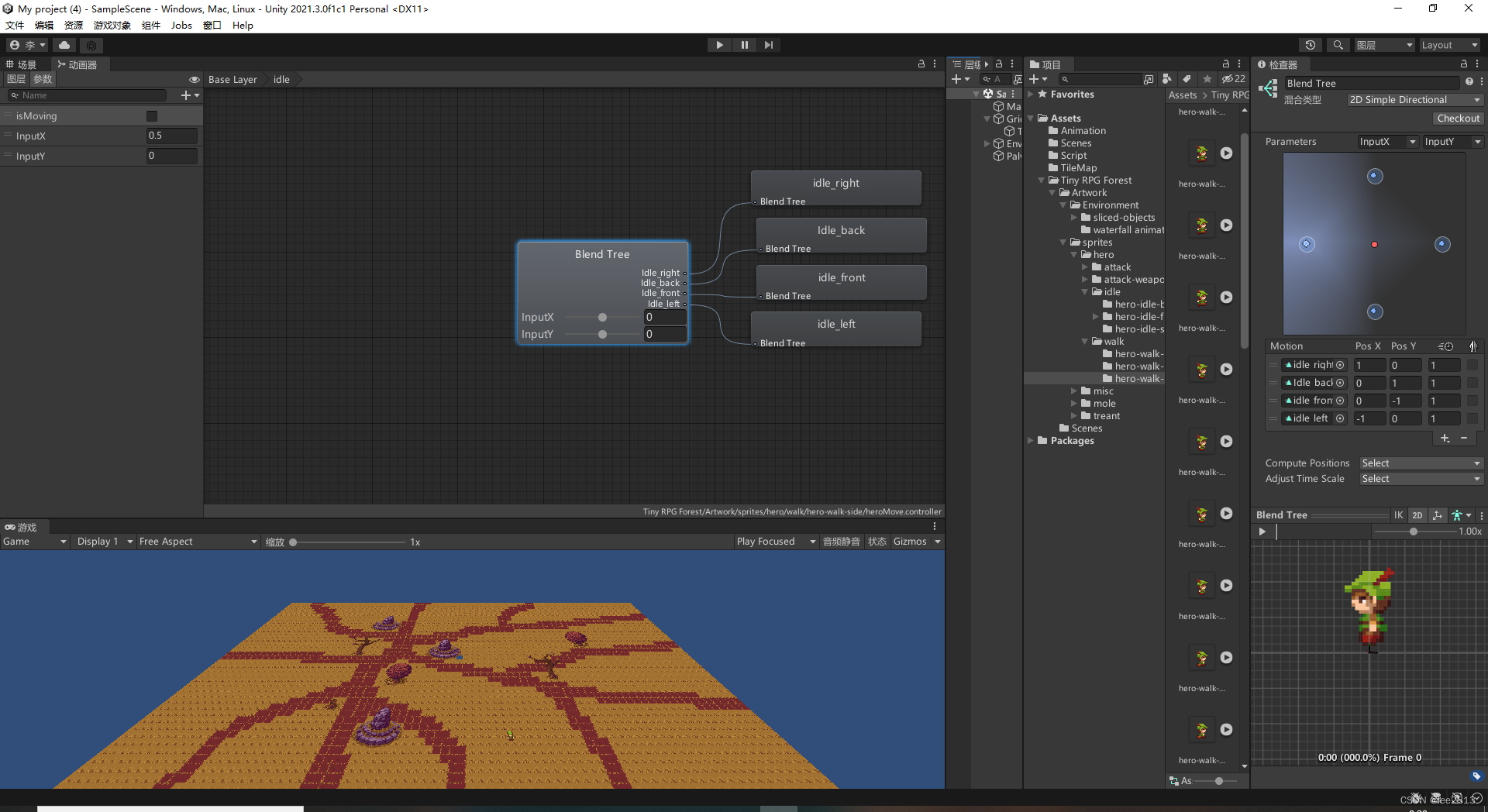Open the Compute Positions dropdown
The height and width of the screenshot is (812, 1488).
(1421, 463)
